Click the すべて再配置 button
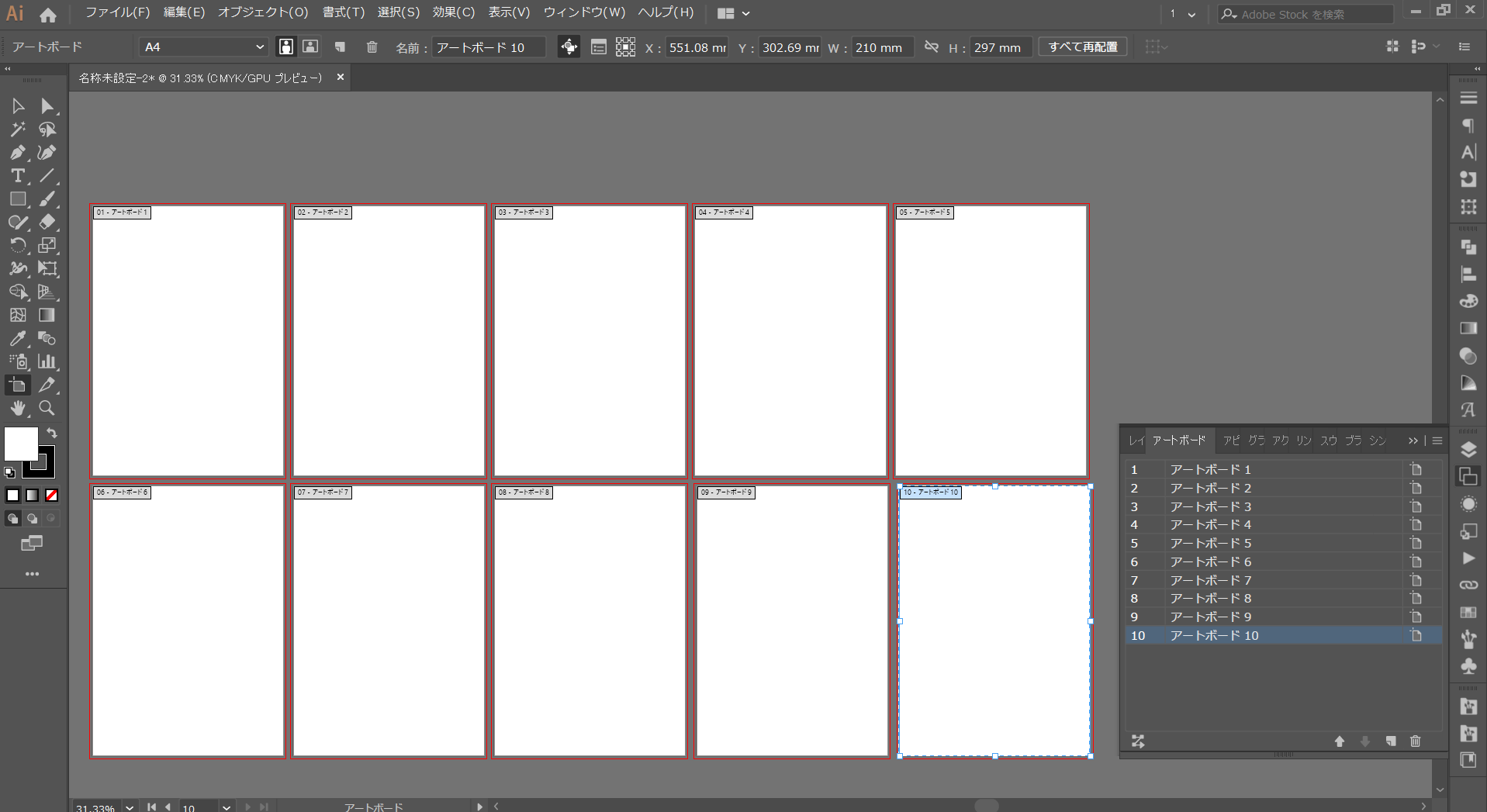 1083,47
